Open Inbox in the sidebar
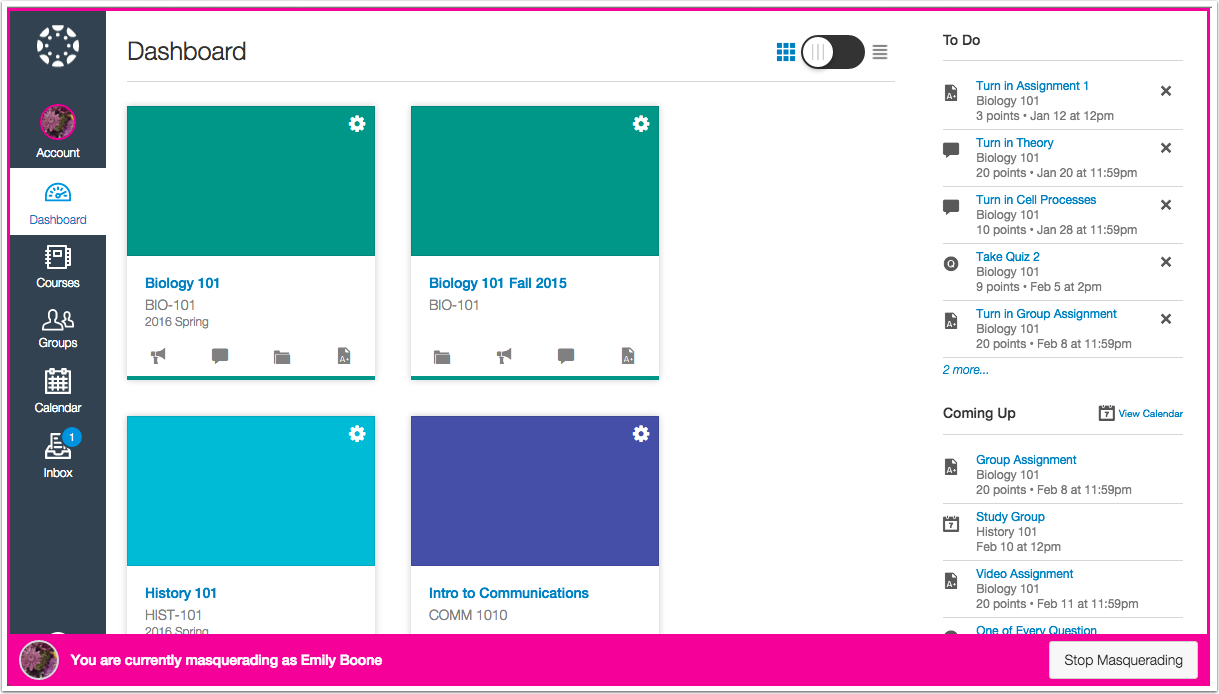Image resolution: width=1219 pixels, height=694 pixels. coord(58,455)
